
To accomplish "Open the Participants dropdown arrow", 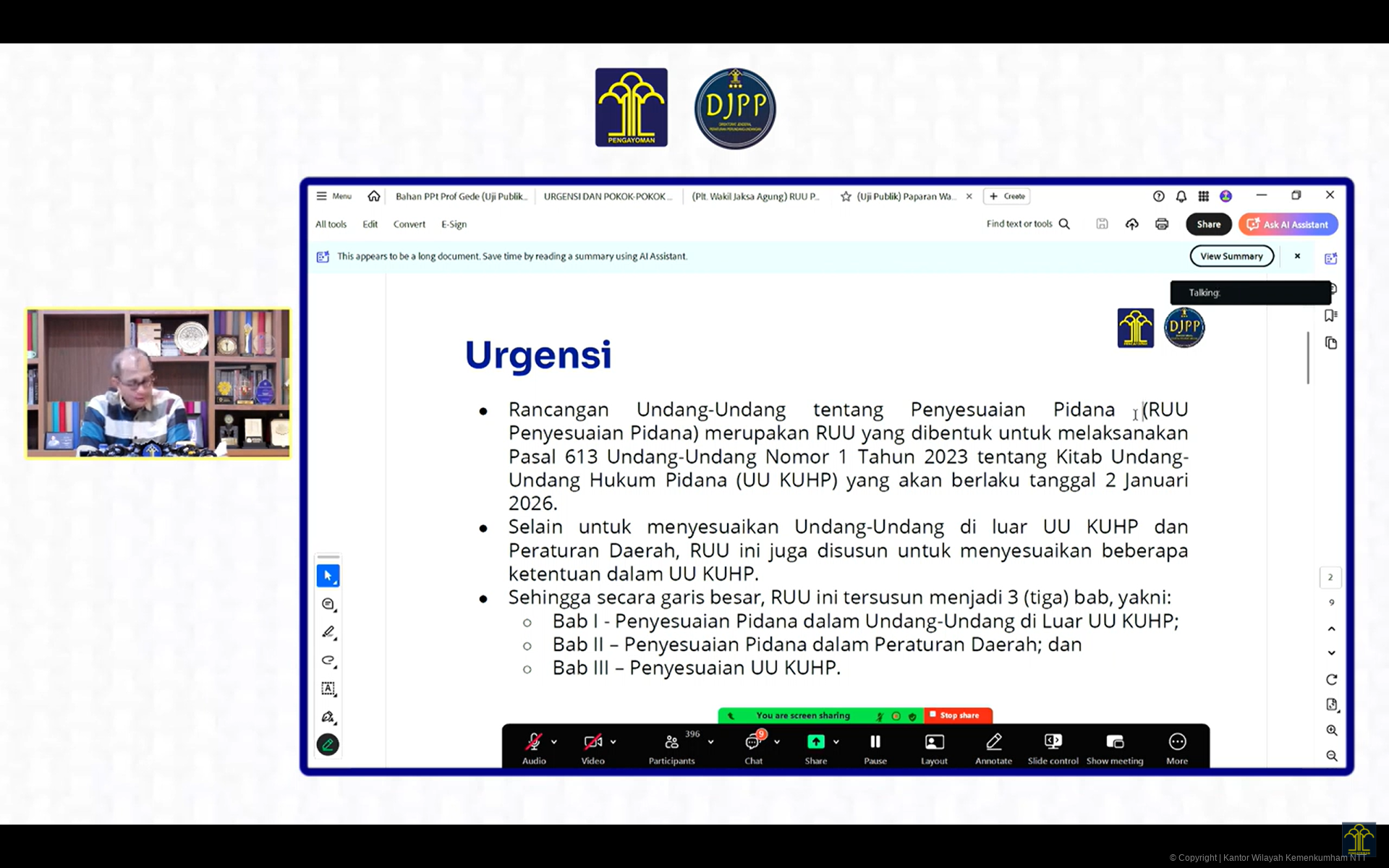I will point(711,742).
